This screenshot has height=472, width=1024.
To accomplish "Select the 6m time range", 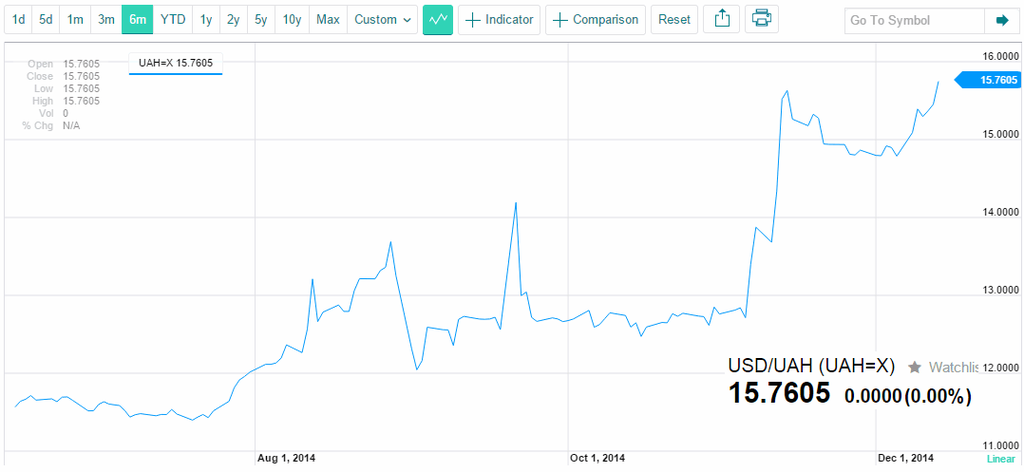I will 137,20.
